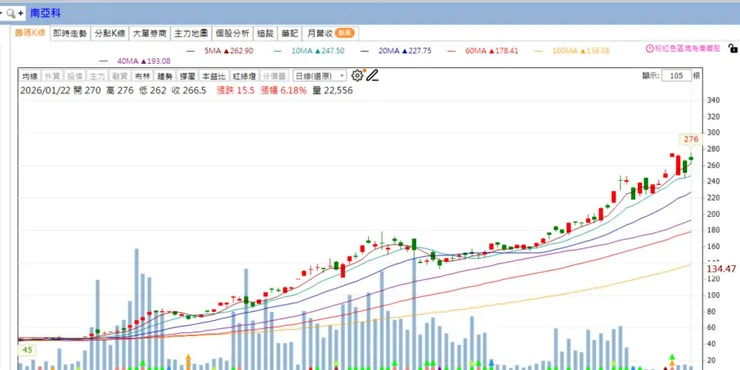Toggle the 主力 indicator button
740x370 pixels.
pos(97,76)
